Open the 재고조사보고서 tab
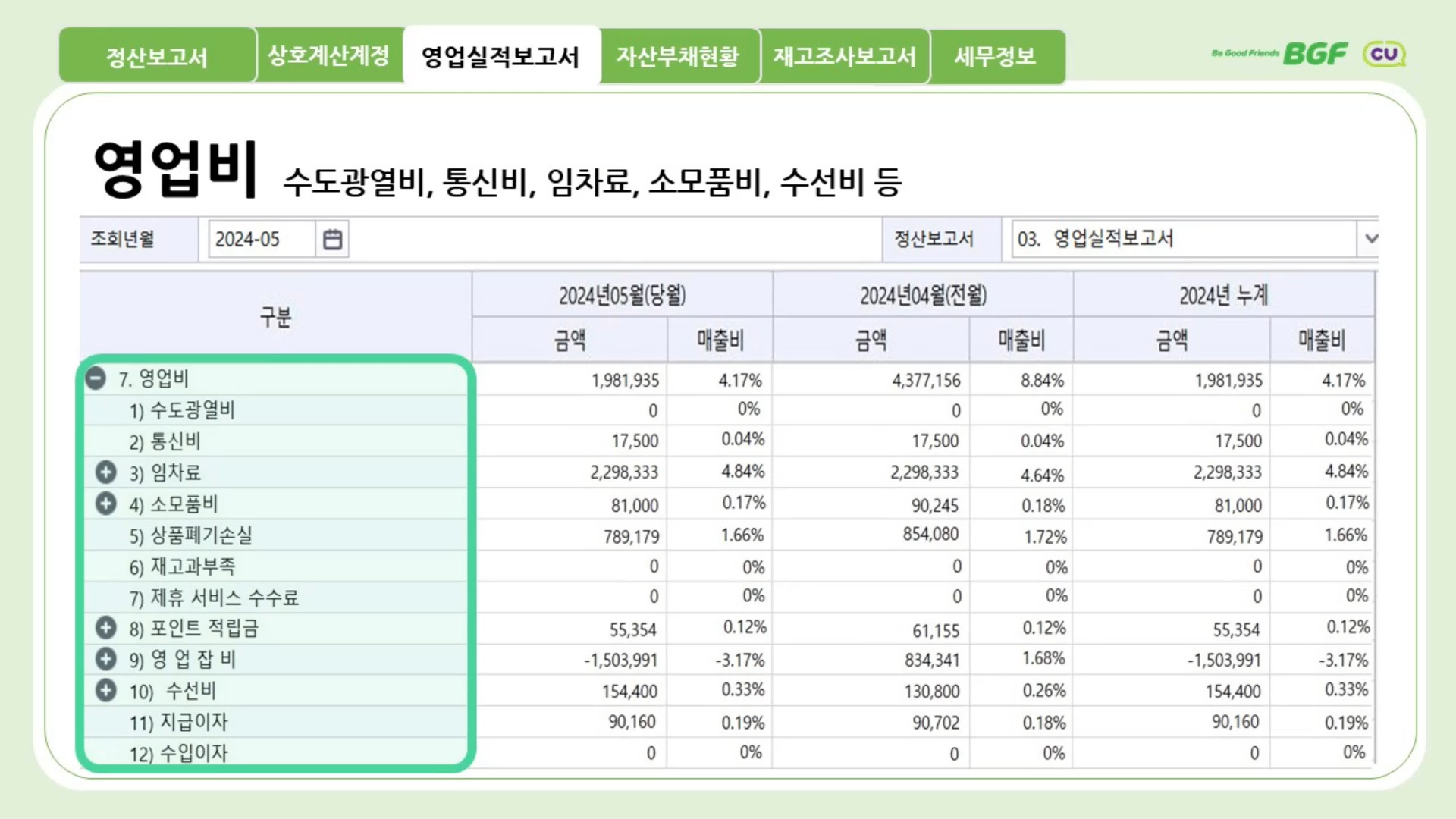Screen dimensions: 1456x819 (844, 56)
